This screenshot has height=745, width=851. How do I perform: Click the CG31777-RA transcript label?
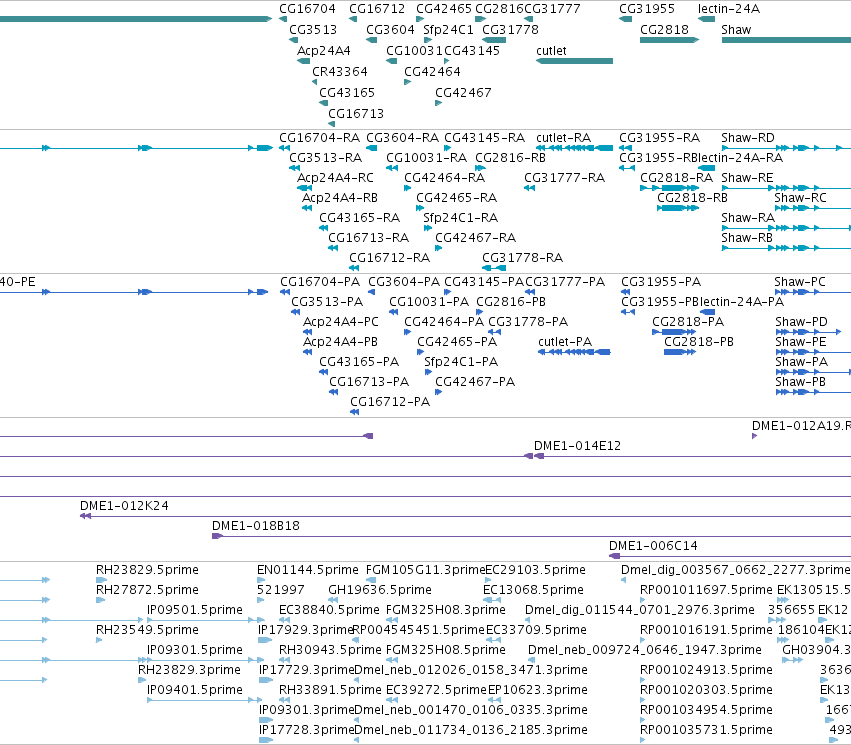coord(564,178)
